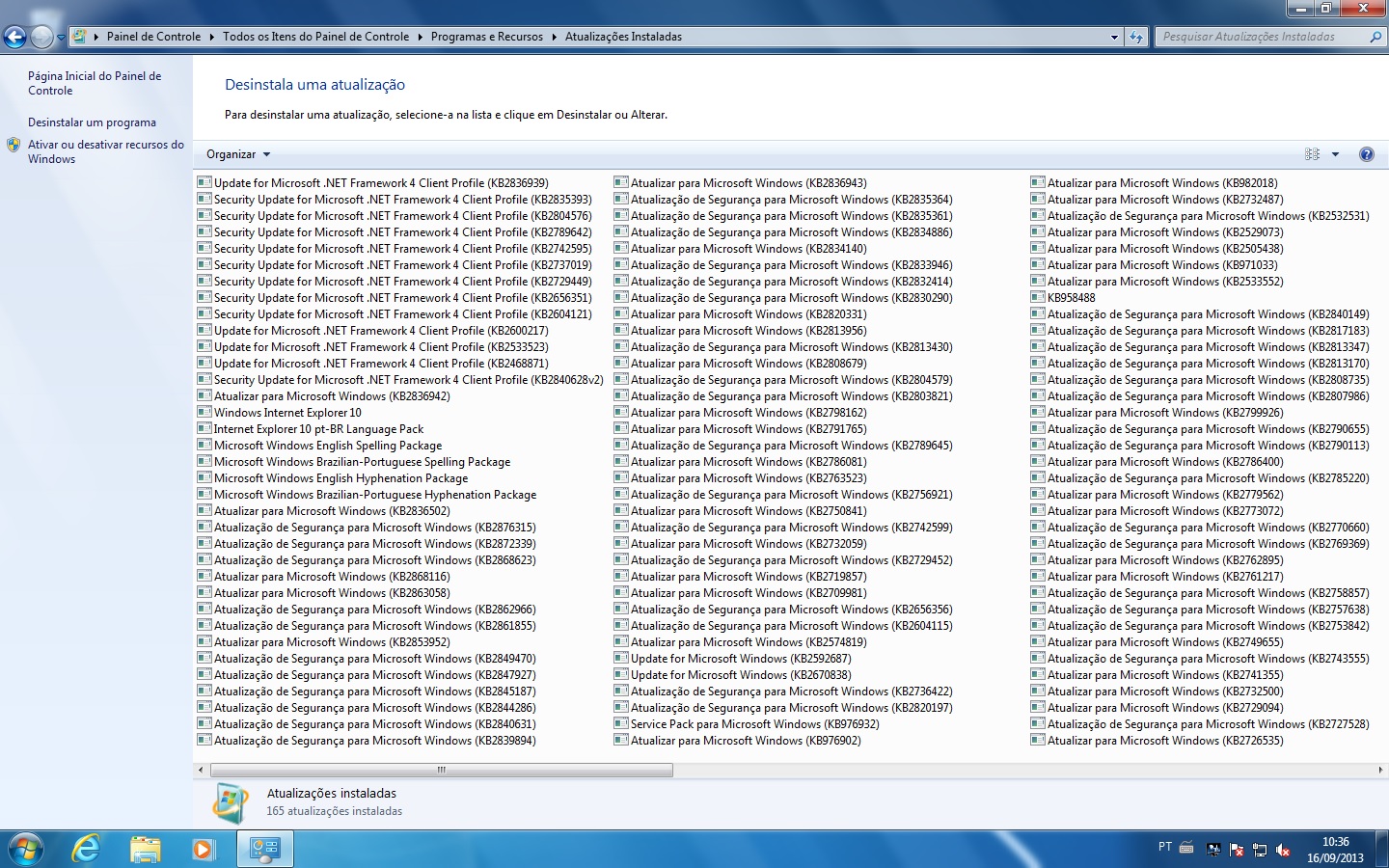Open the view options dropdown arrow

tap(1336, 154)
